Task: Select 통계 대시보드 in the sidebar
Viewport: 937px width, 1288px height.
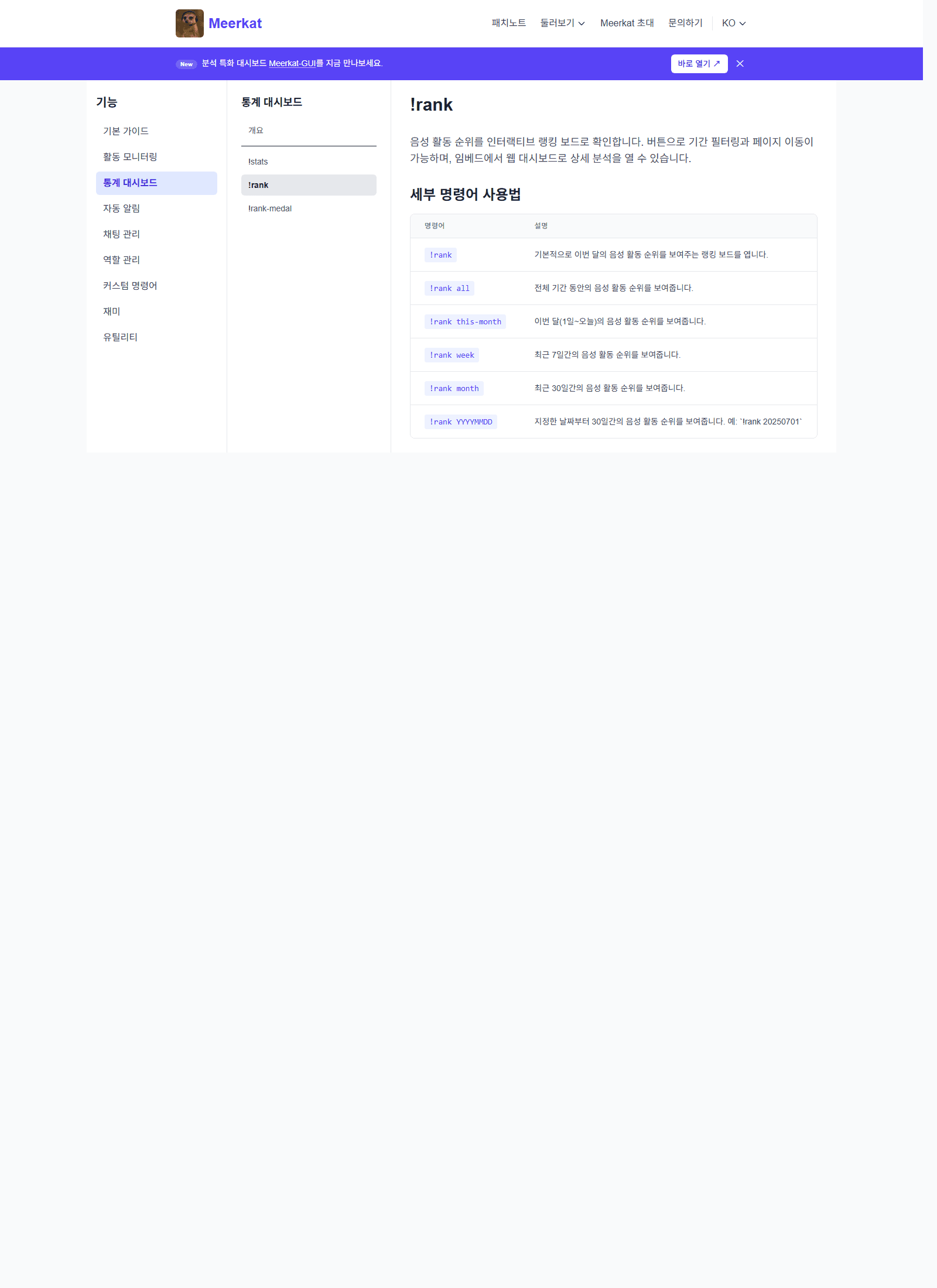Action: tap(129, 183)
